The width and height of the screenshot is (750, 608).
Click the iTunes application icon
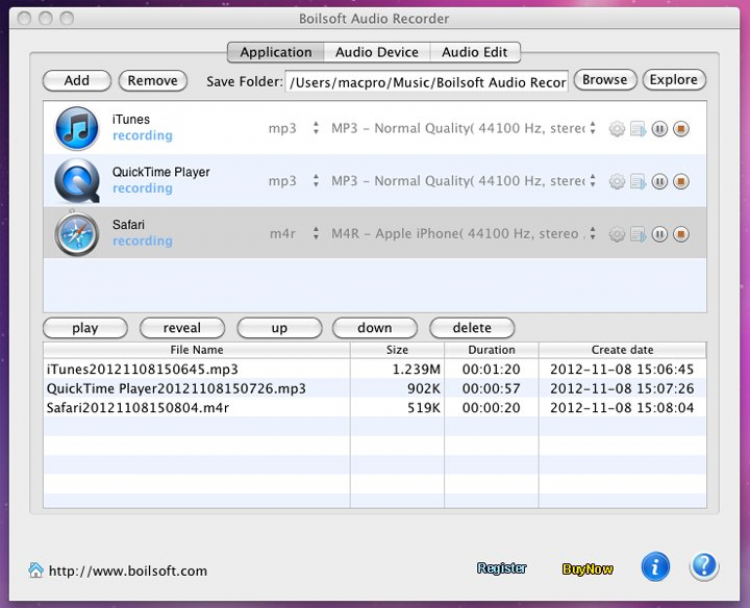(77, 128)
